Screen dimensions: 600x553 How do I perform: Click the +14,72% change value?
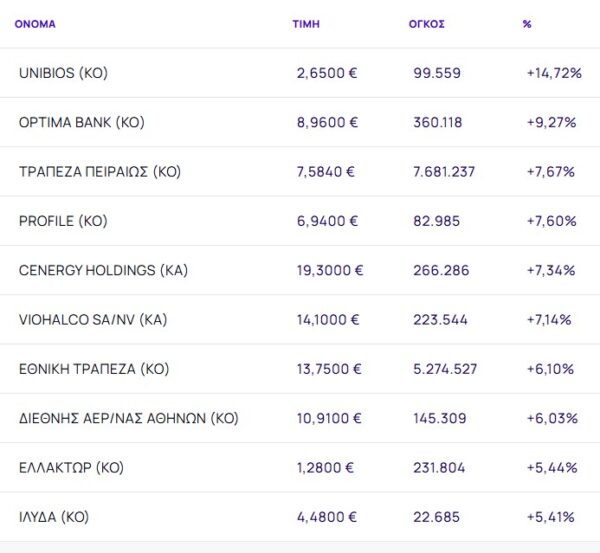[553, 73]
